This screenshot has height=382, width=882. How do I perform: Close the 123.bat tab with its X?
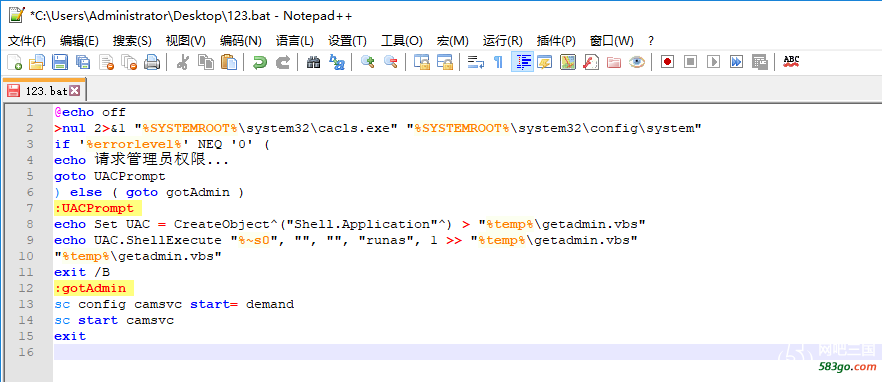tap(75, 91)
